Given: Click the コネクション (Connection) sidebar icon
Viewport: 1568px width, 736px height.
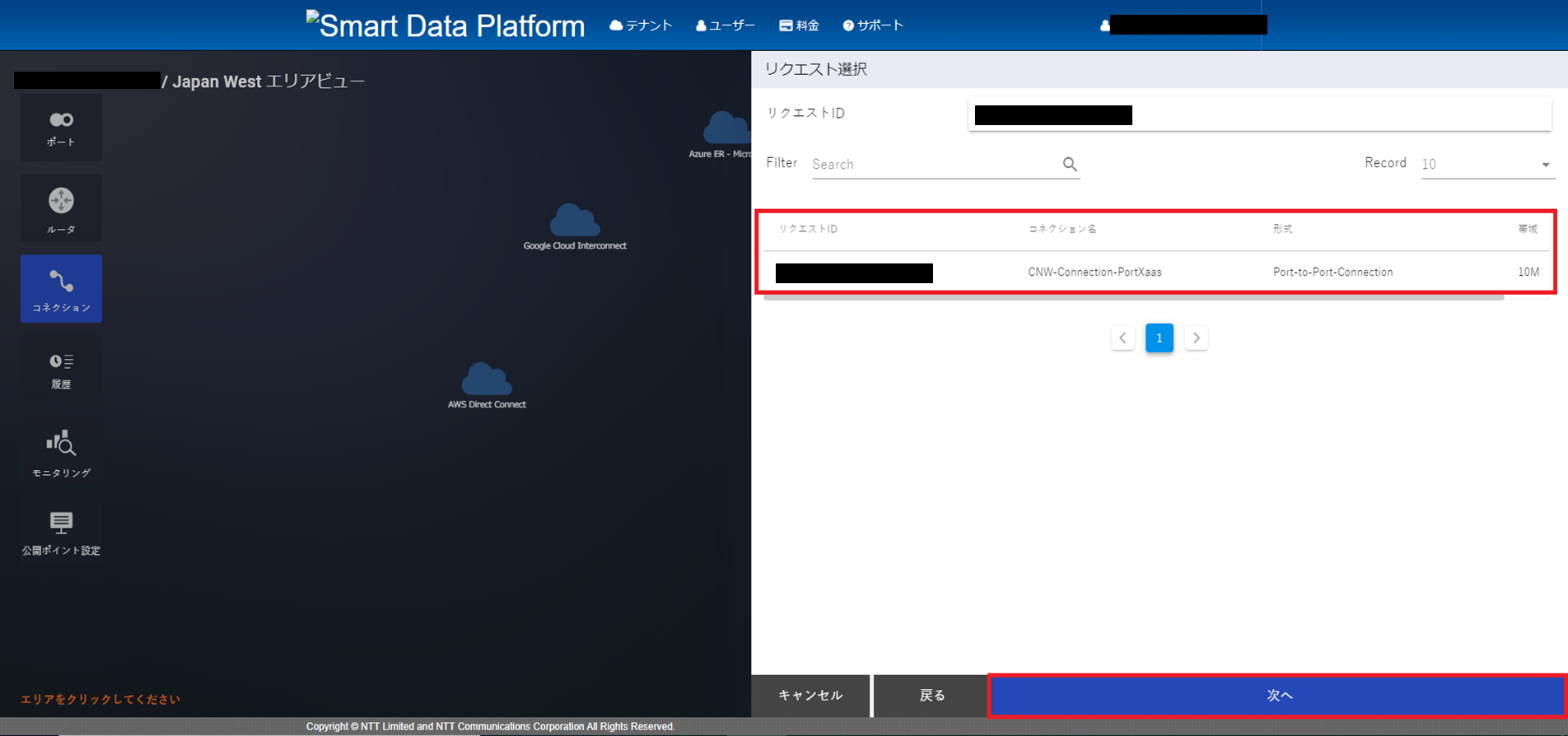Looking at the screenshot, I should 61,289.
